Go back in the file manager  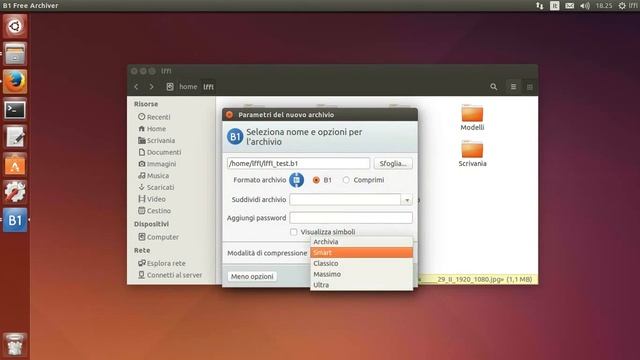136,87
